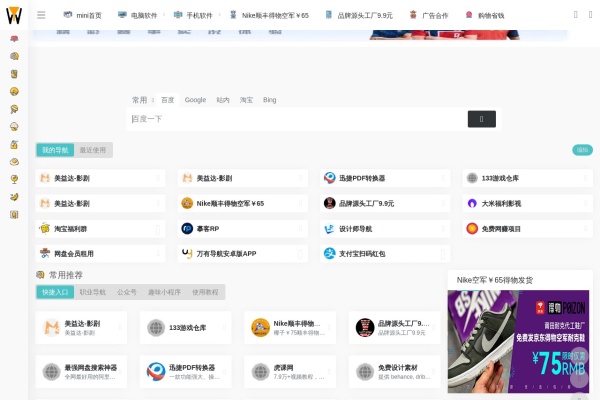
Task: Open 133游戏仓库 card under 常用推荐
Action: click(186, 328)
